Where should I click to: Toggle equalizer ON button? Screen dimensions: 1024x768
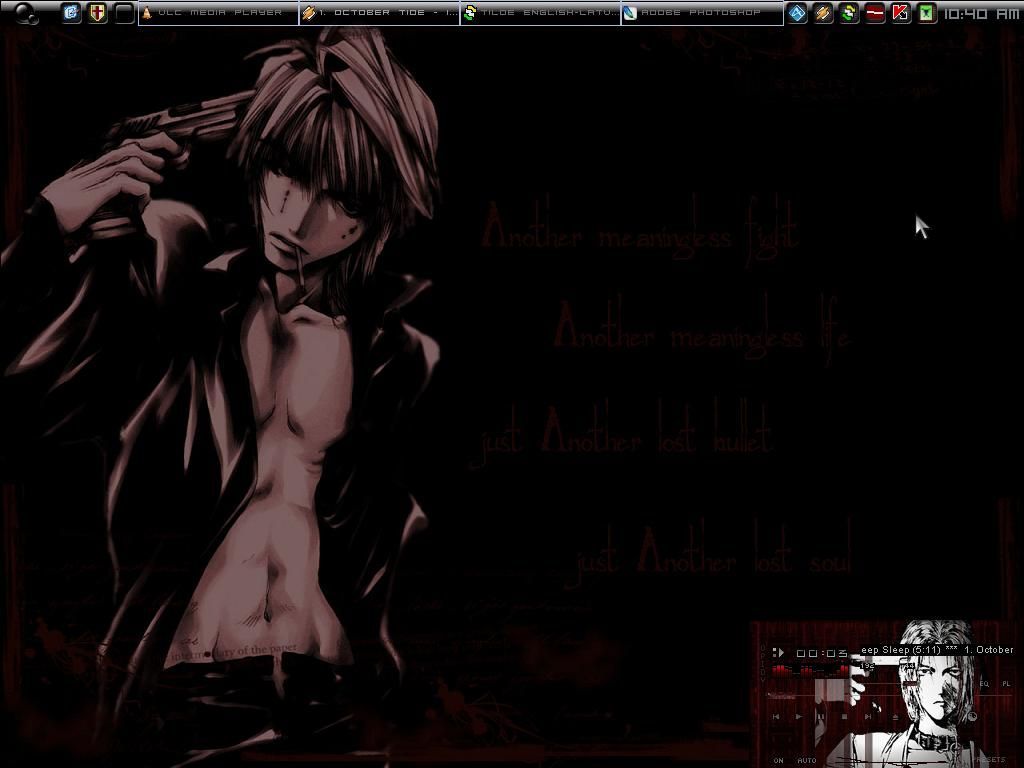(x=778, y=761)
